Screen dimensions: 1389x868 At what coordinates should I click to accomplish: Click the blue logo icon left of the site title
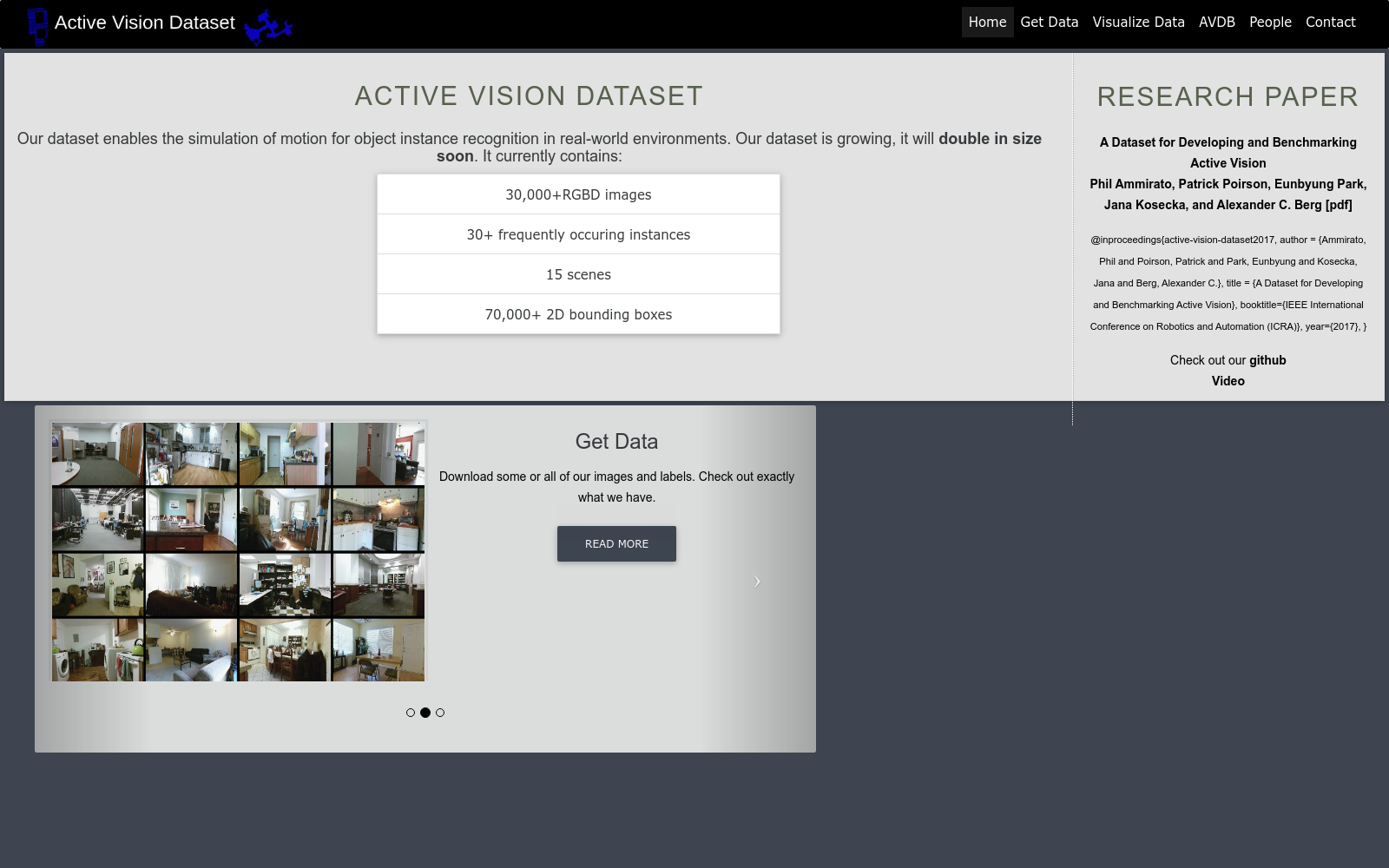37,25
